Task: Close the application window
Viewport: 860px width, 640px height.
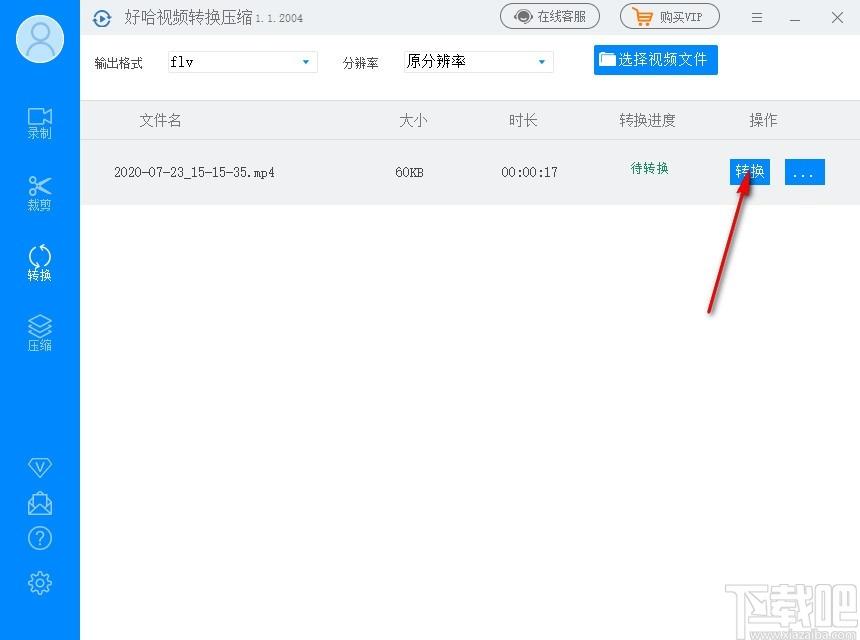Action: click(837, 18)
